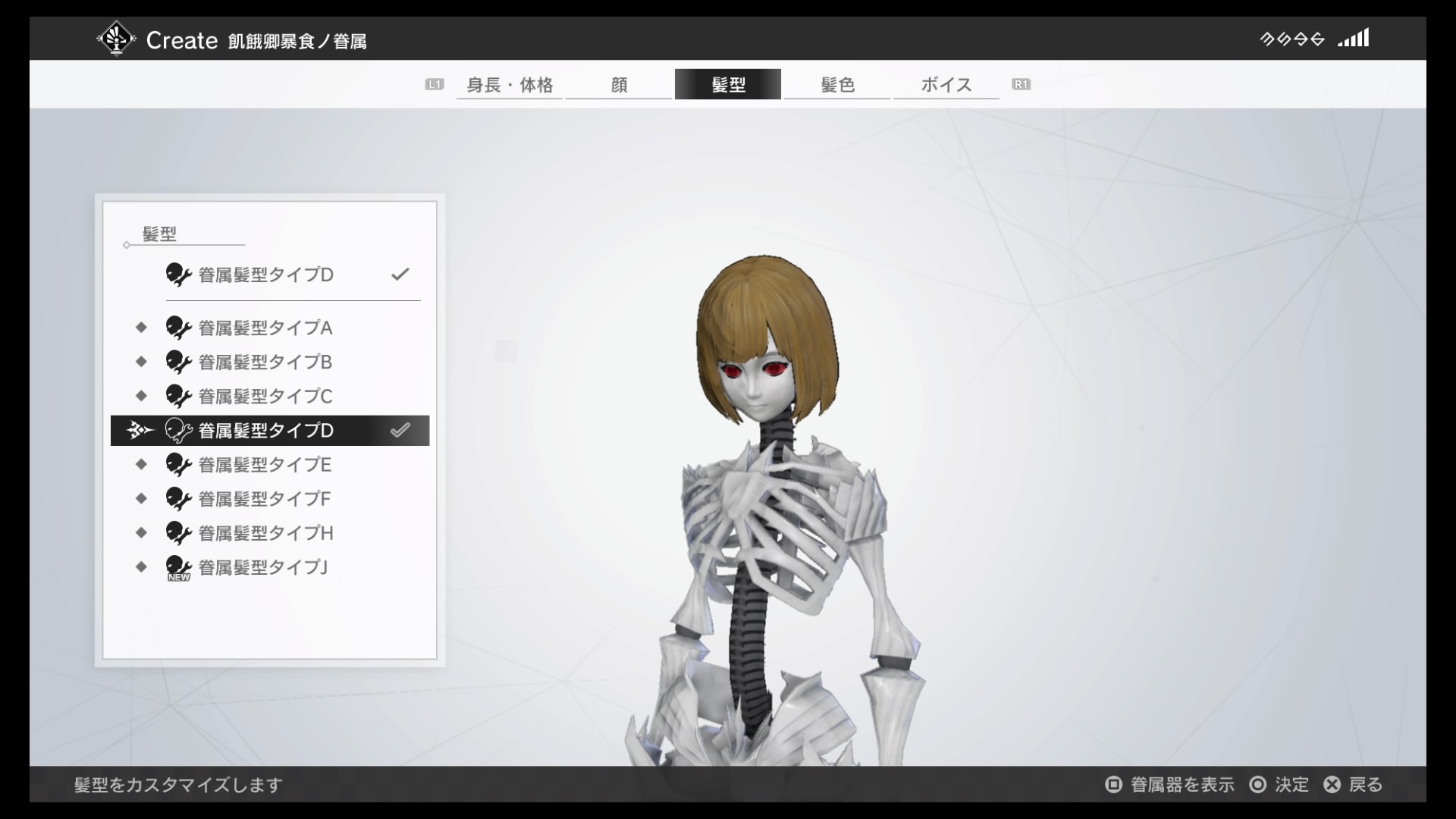Click the 髪型 section header in list panel
Image resolution: width=1456 pixels, height=819 pixels.
pos(159,234)
